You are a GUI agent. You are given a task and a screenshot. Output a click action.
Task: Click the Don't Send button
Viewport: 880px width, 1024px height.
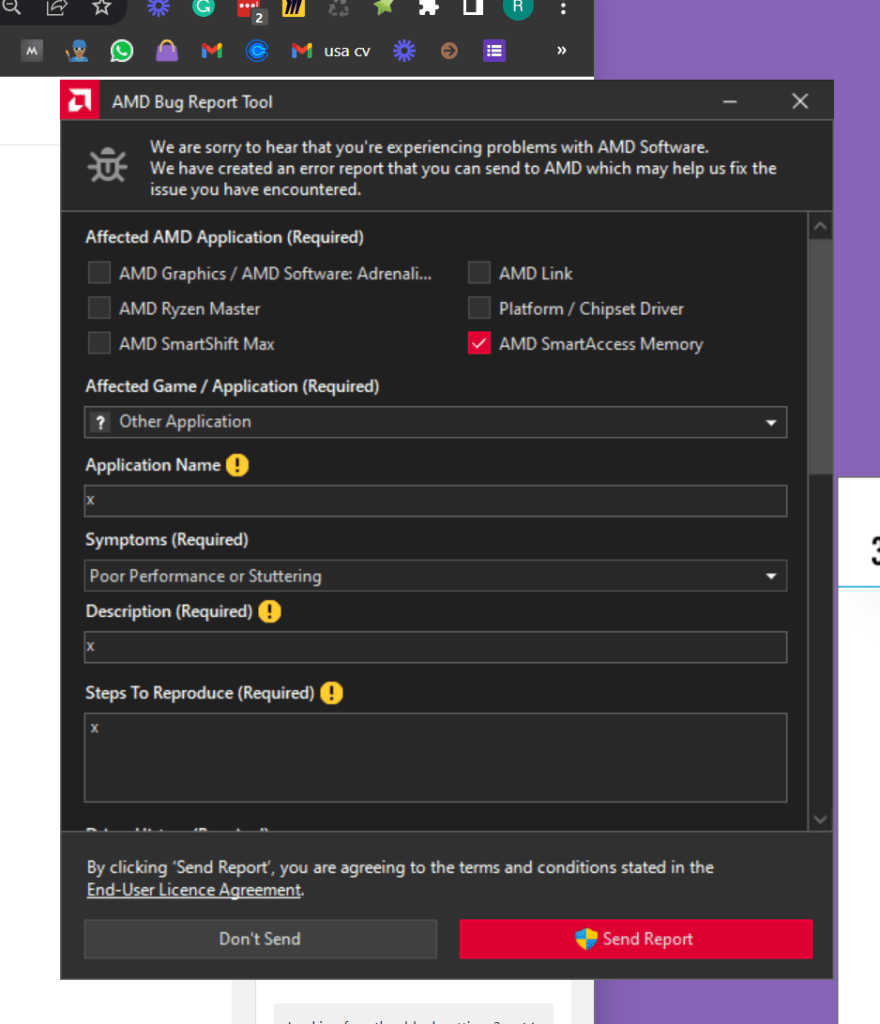click(260, 939)
